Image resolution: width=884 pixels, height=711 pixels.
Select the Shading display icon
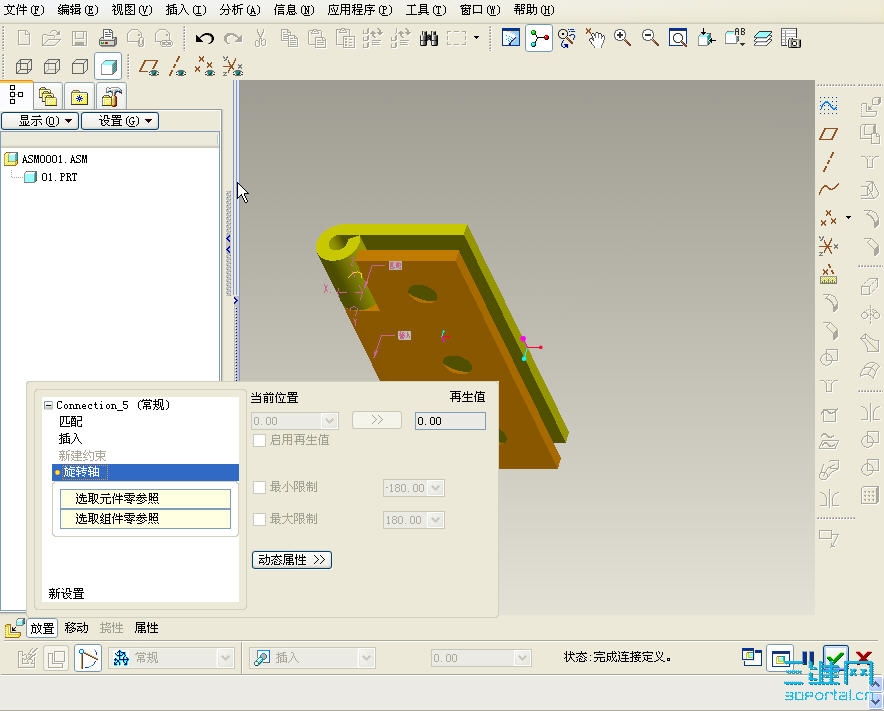point(108,67)
